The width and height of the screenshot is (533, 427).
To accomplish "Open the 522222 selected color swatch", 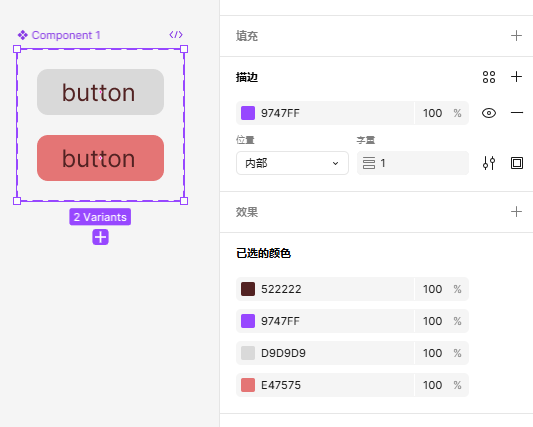I will pos(248,289).
